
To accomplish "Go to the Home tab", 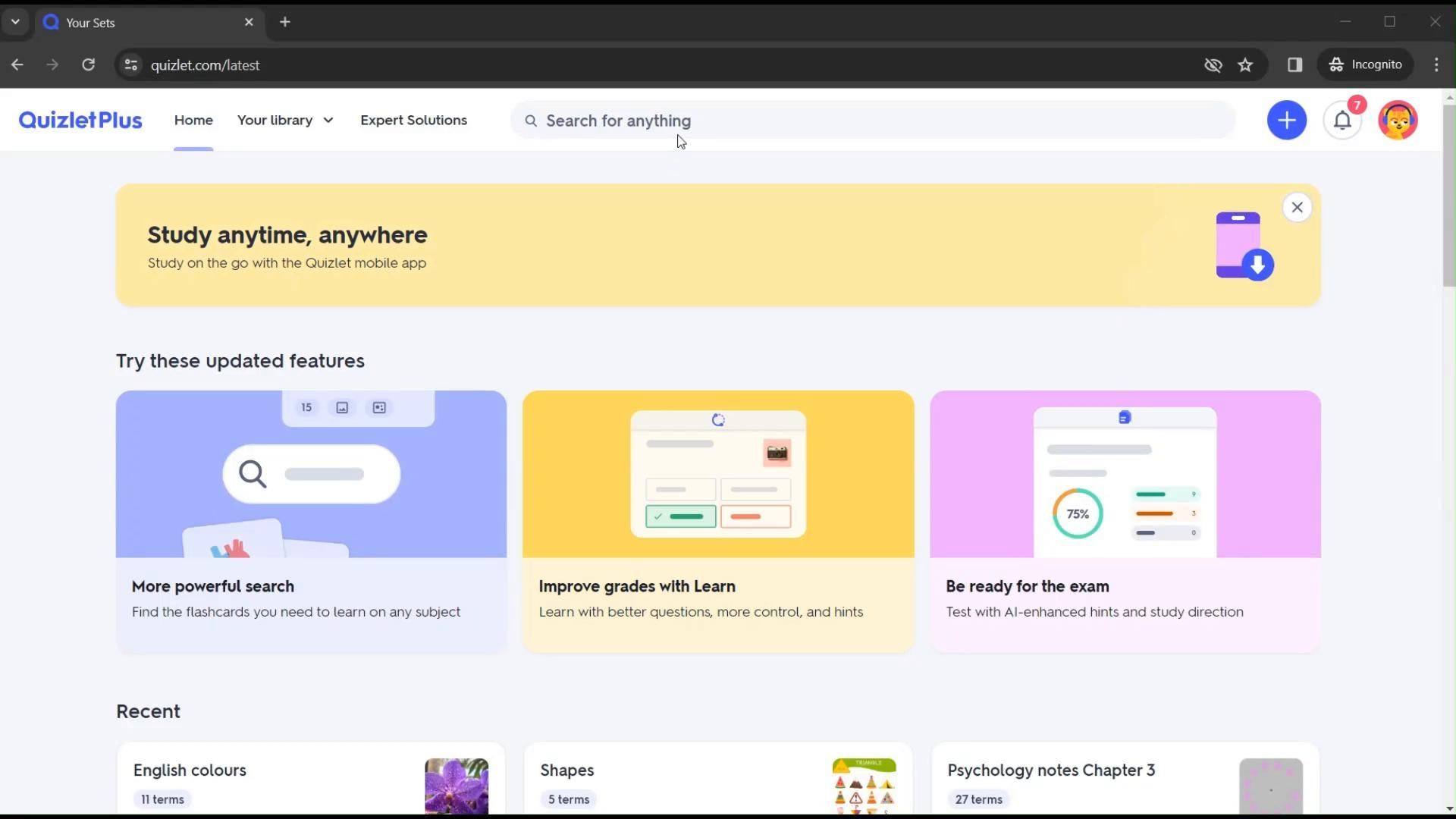I will tap(193, 120).
